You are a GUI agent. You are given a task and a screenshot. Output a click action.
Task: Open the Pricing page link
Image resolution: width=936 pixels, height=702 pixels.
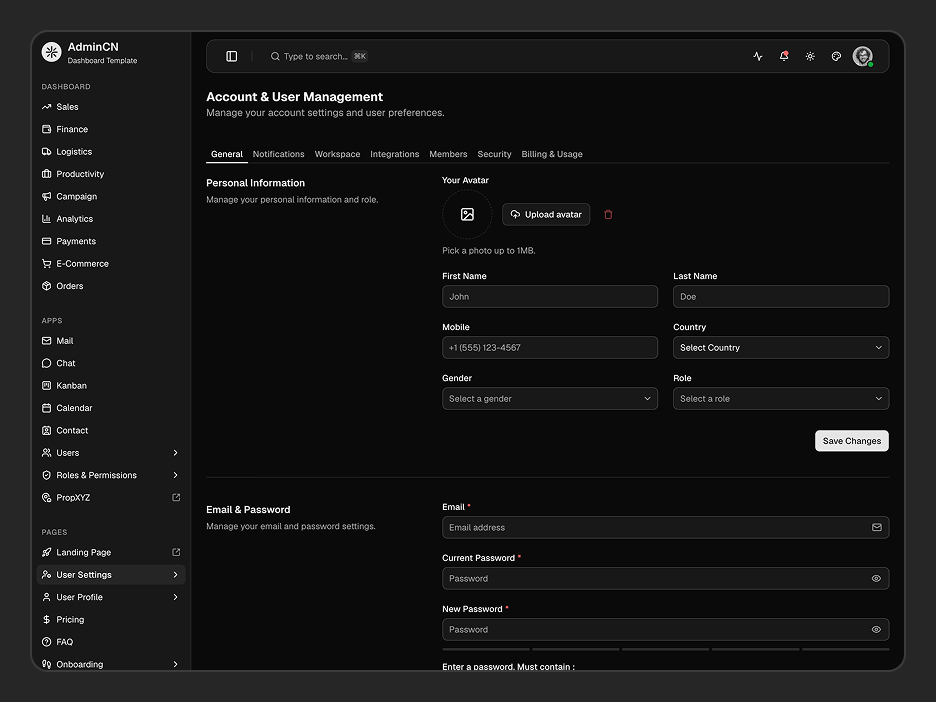(111, 620)
